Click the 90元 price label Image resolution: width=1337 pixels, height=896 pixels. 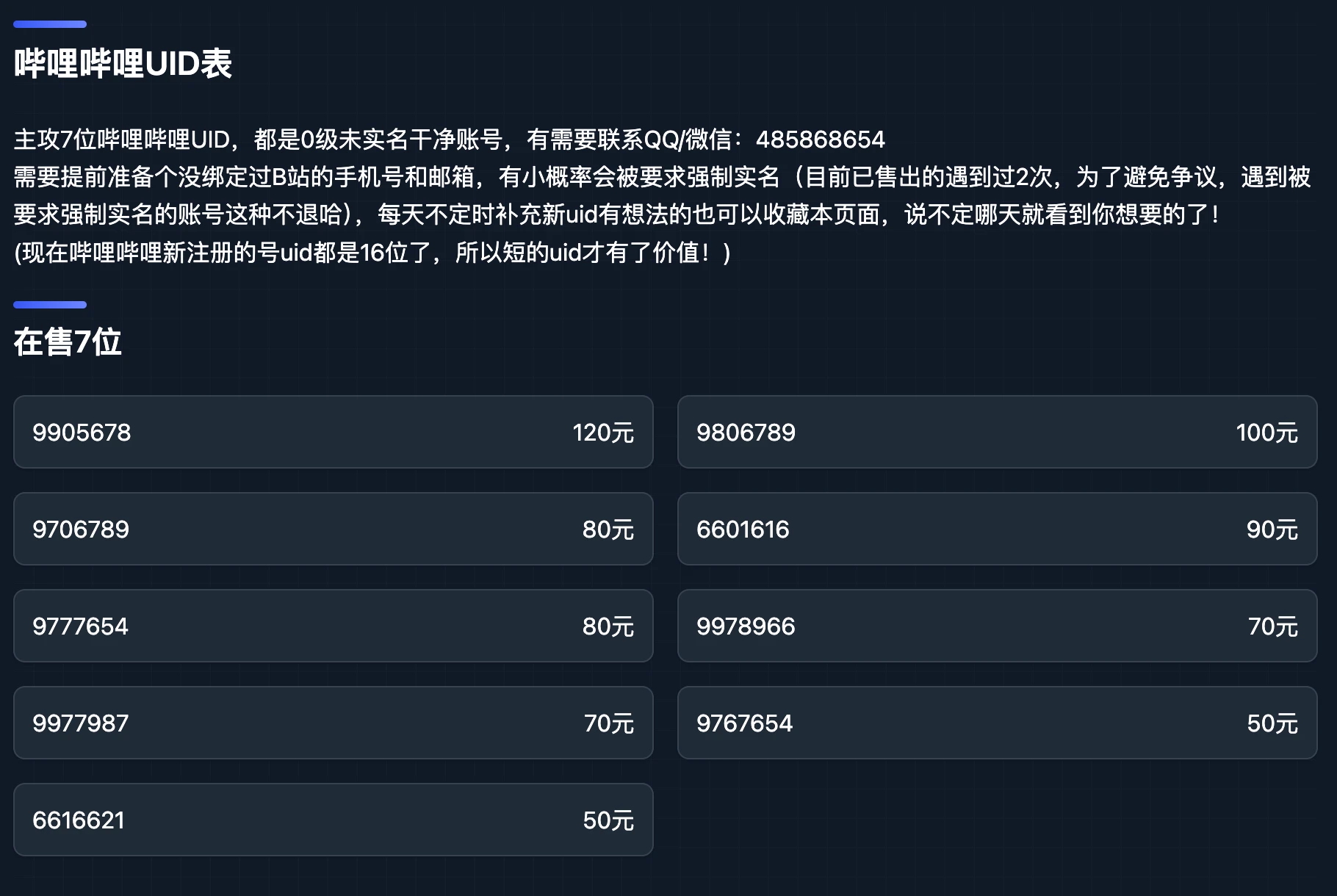pyautogui.click(x=1272, y=530)
